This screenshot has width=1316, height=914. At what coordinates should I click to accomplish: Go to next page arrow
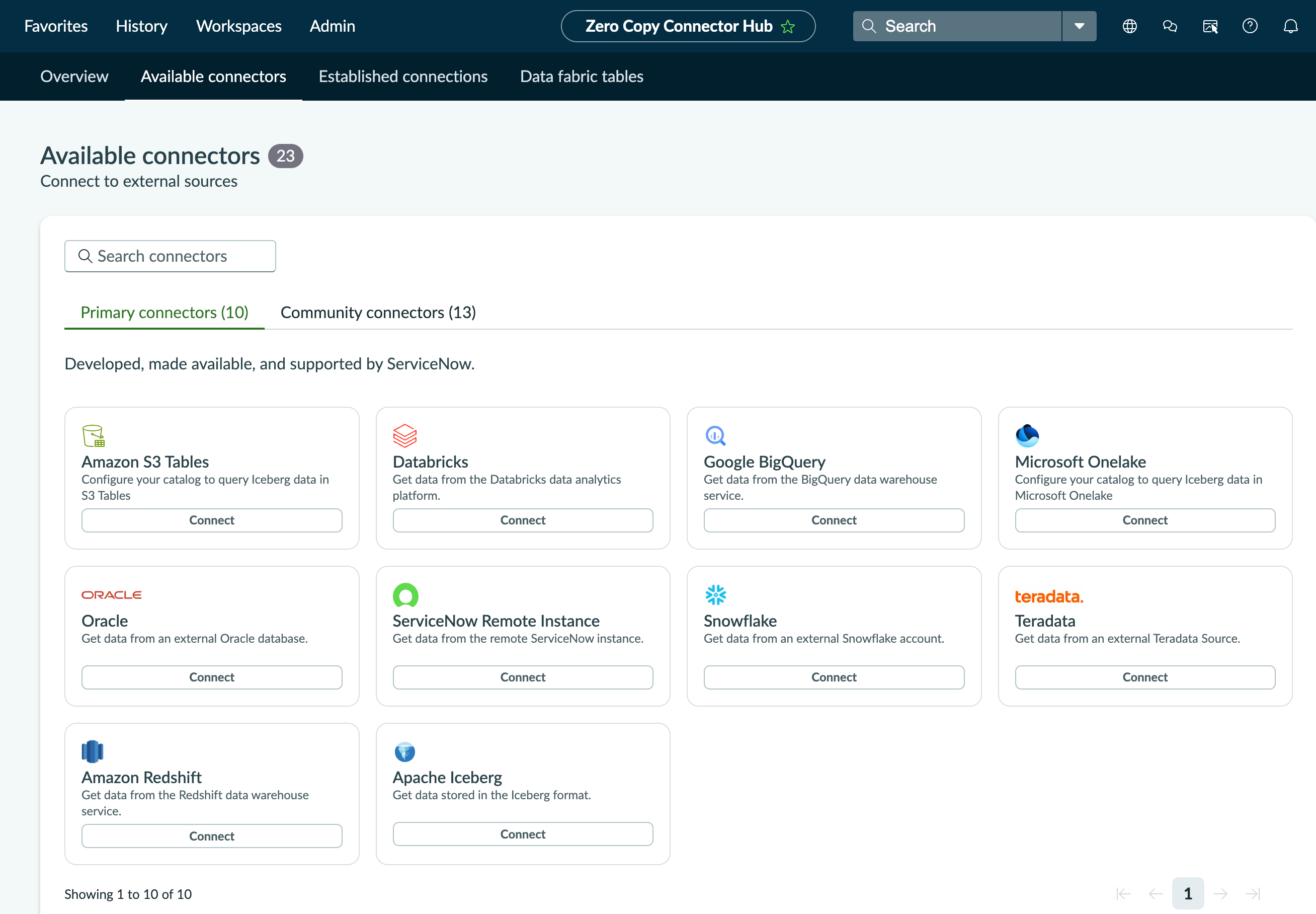tap(1220, 893)
